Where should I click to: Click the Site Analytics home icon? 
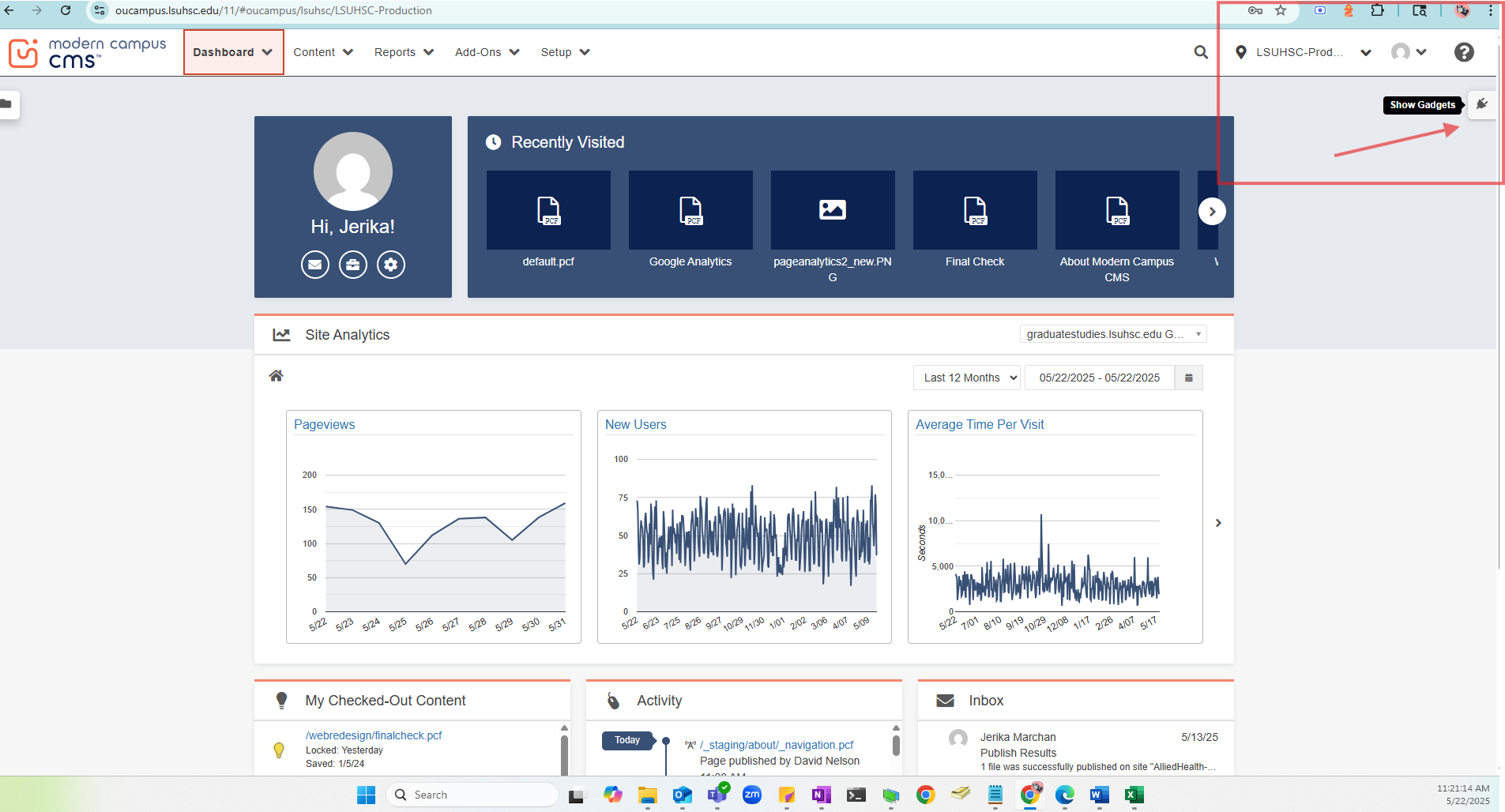point(276,376)
